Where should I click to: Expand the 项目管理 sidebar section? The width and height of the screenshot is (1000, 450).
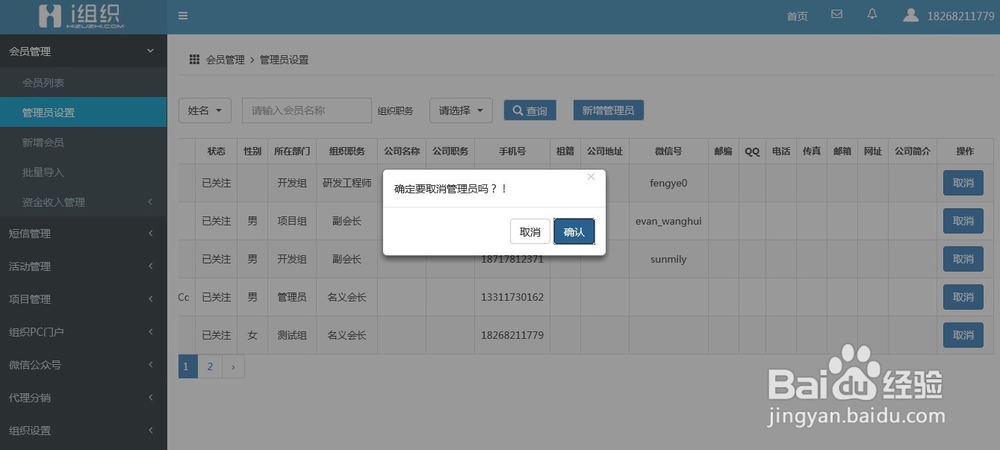(x=84, y=299)
